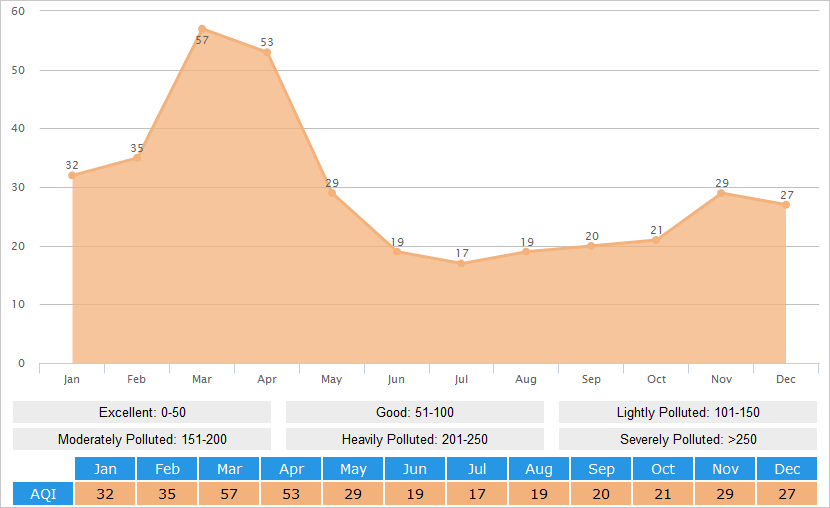Click the 'May' table column header

pyautogui.click(x=353, y=469)
